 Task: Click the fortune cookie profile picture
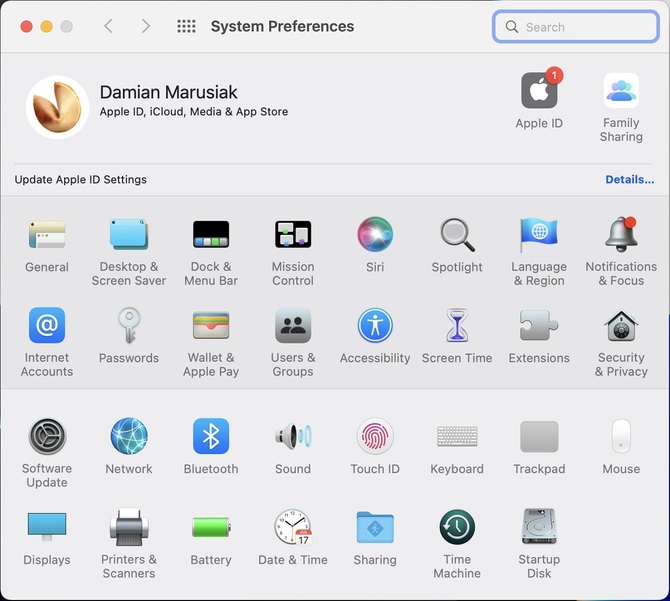coord(57,107)
